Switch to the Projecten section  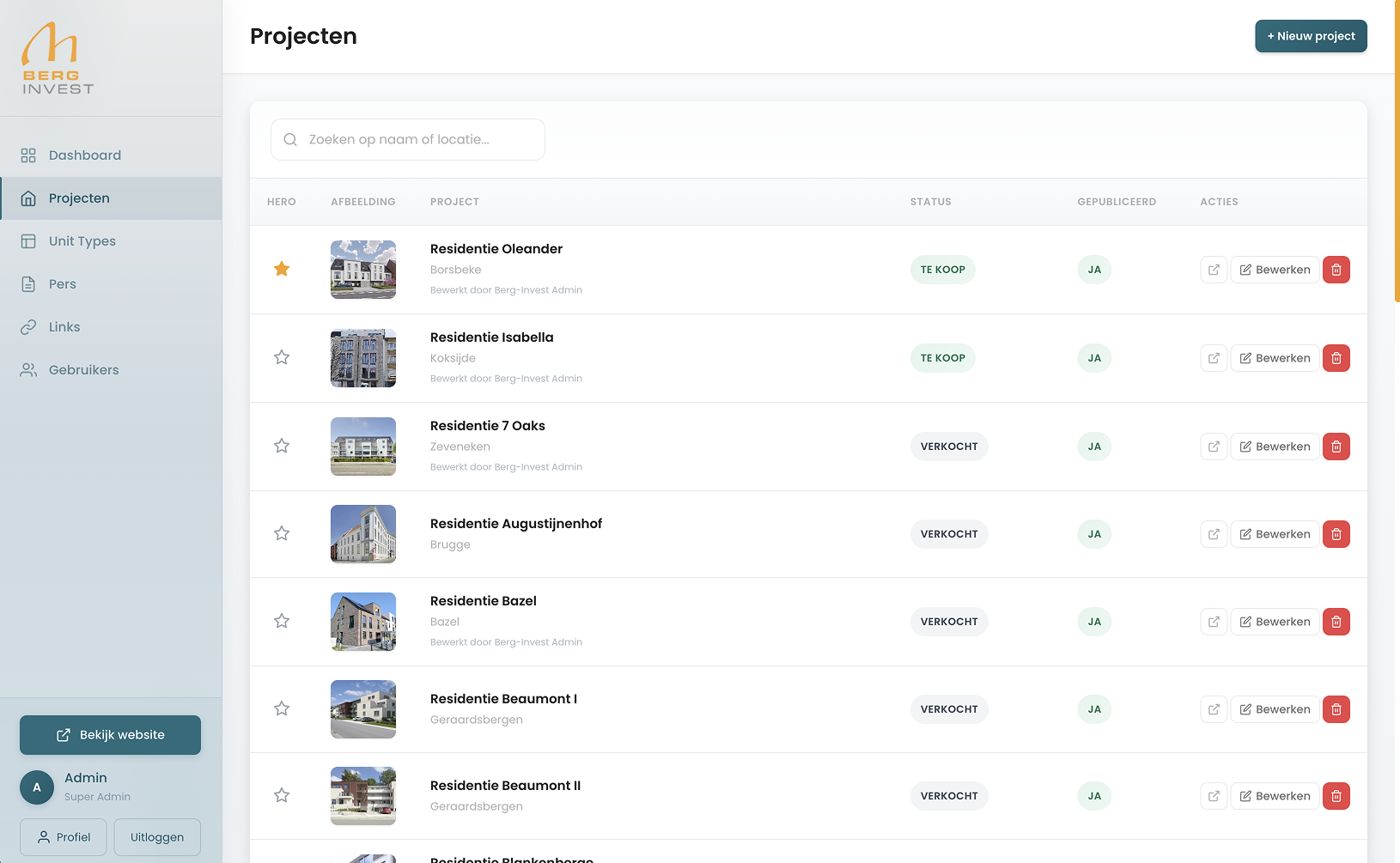pyautogui.click(x=79, y=198)
